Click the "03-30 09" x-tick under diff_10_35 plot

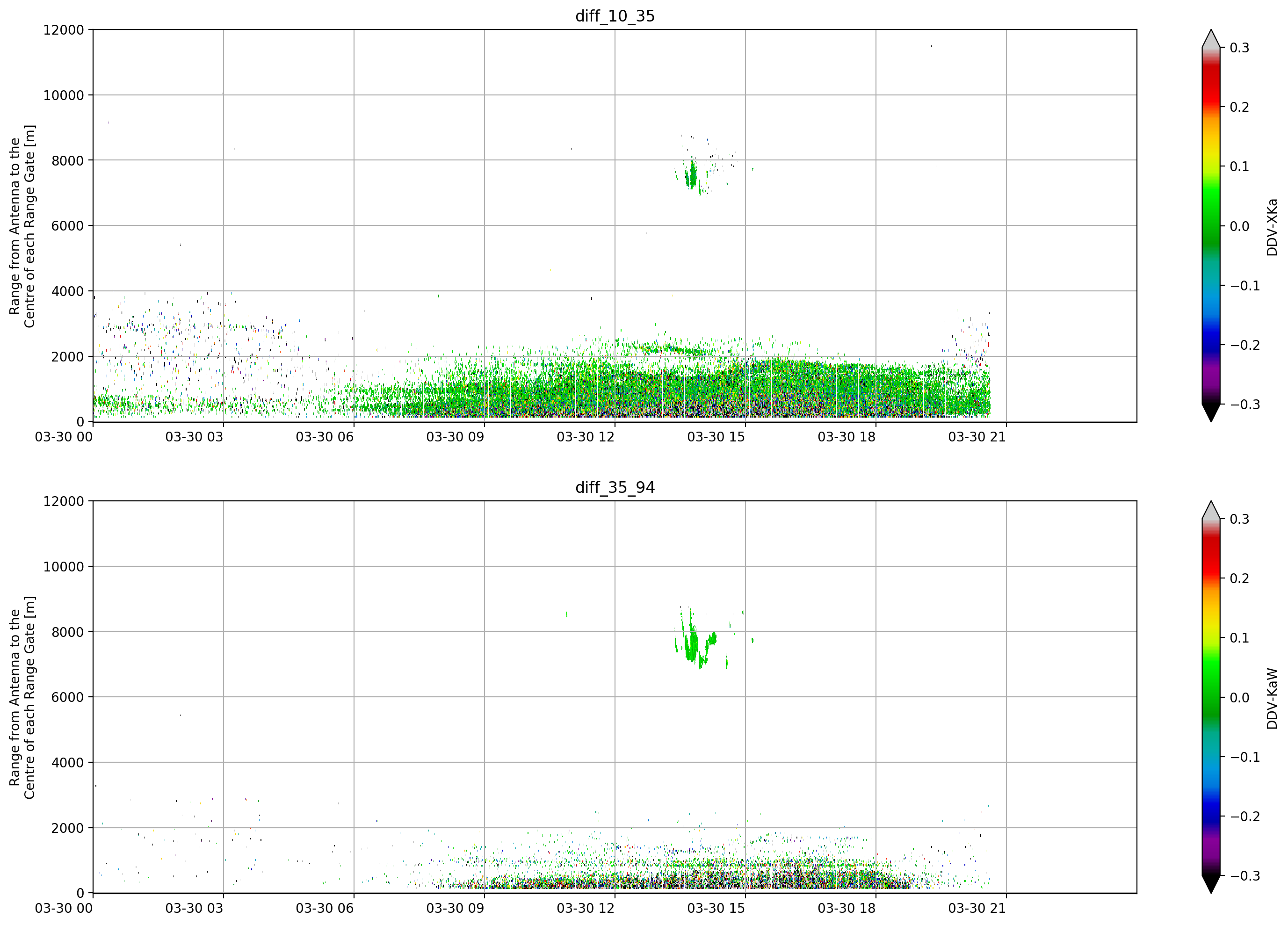[456, 437]
